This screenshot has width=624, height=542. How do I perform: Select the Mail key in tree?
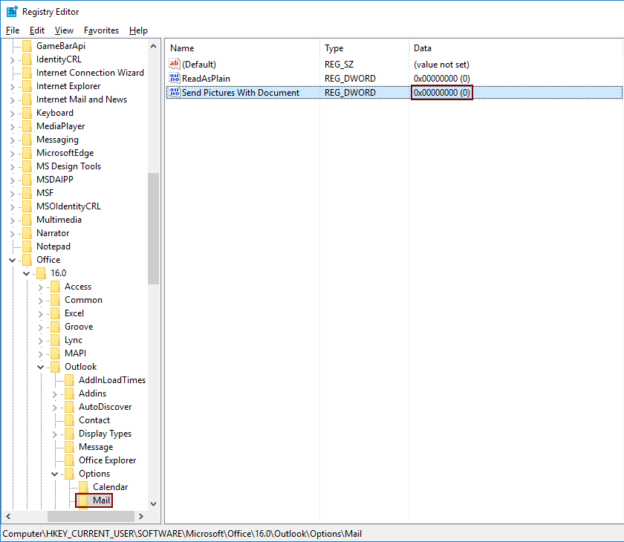coord(101,500)
